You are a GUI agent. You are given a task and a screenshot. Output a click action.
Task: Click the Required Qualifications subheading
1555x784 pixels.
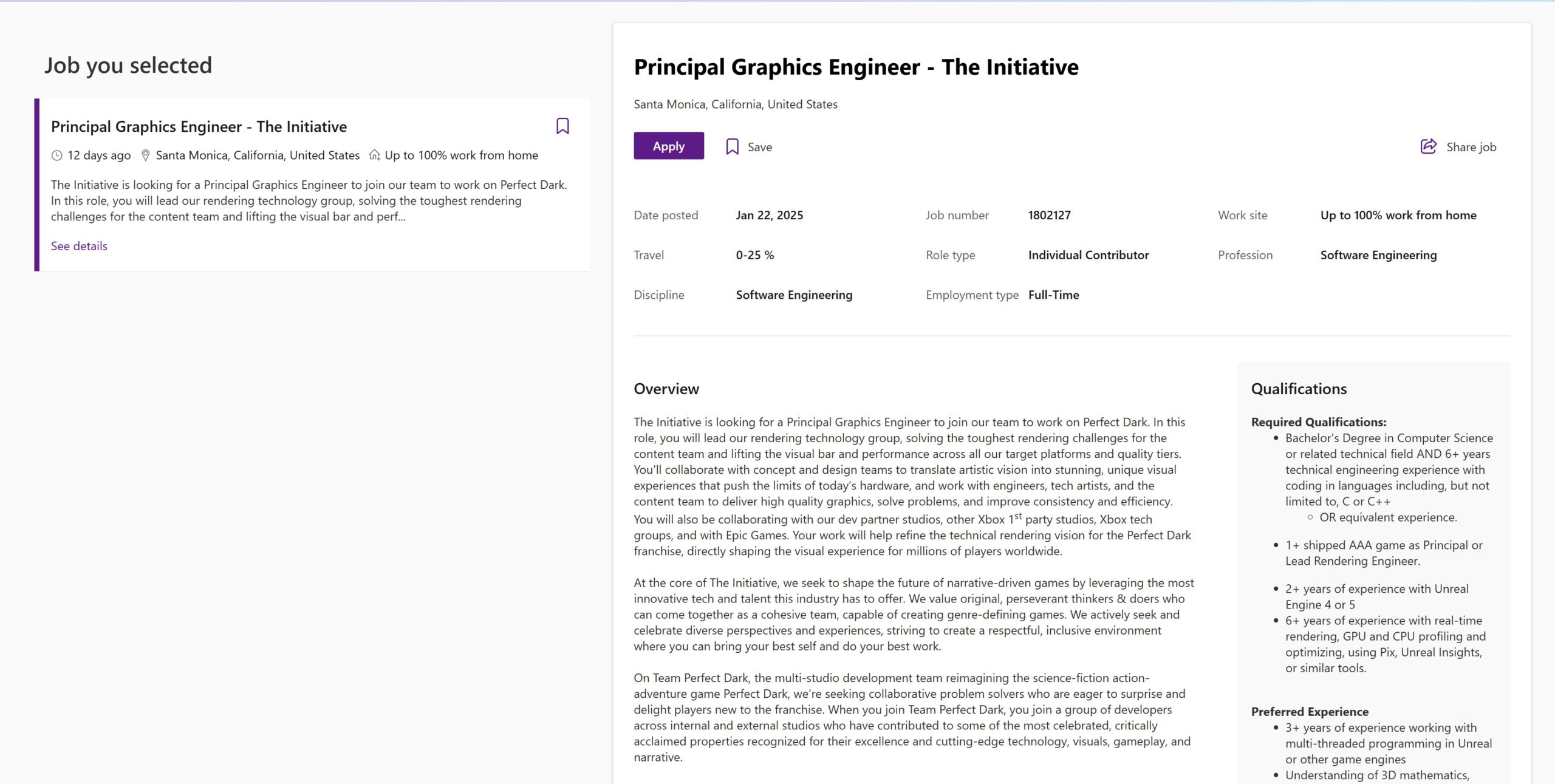tap(1318, 422)
